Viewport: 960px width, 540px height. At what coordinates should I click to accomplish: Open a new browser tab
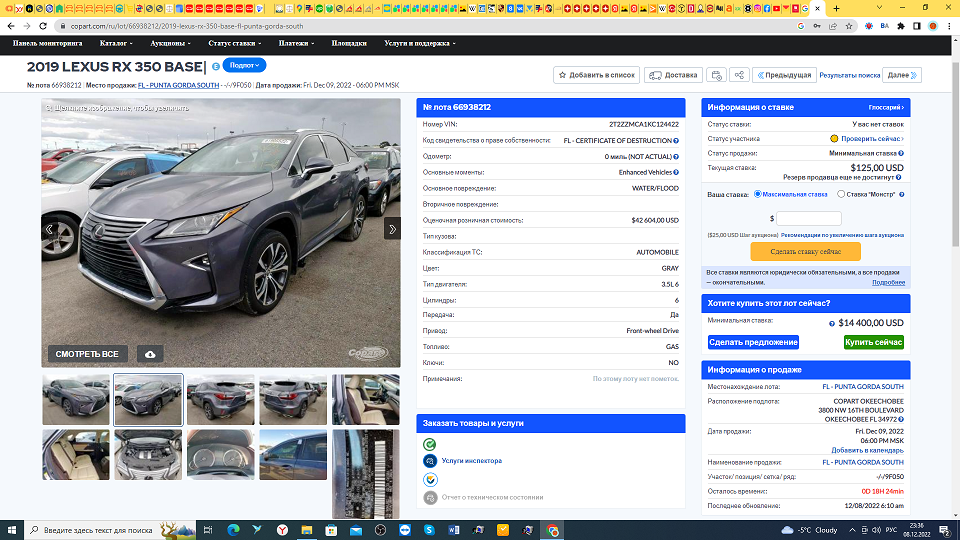pyautogui.click(x=836, y=9)
